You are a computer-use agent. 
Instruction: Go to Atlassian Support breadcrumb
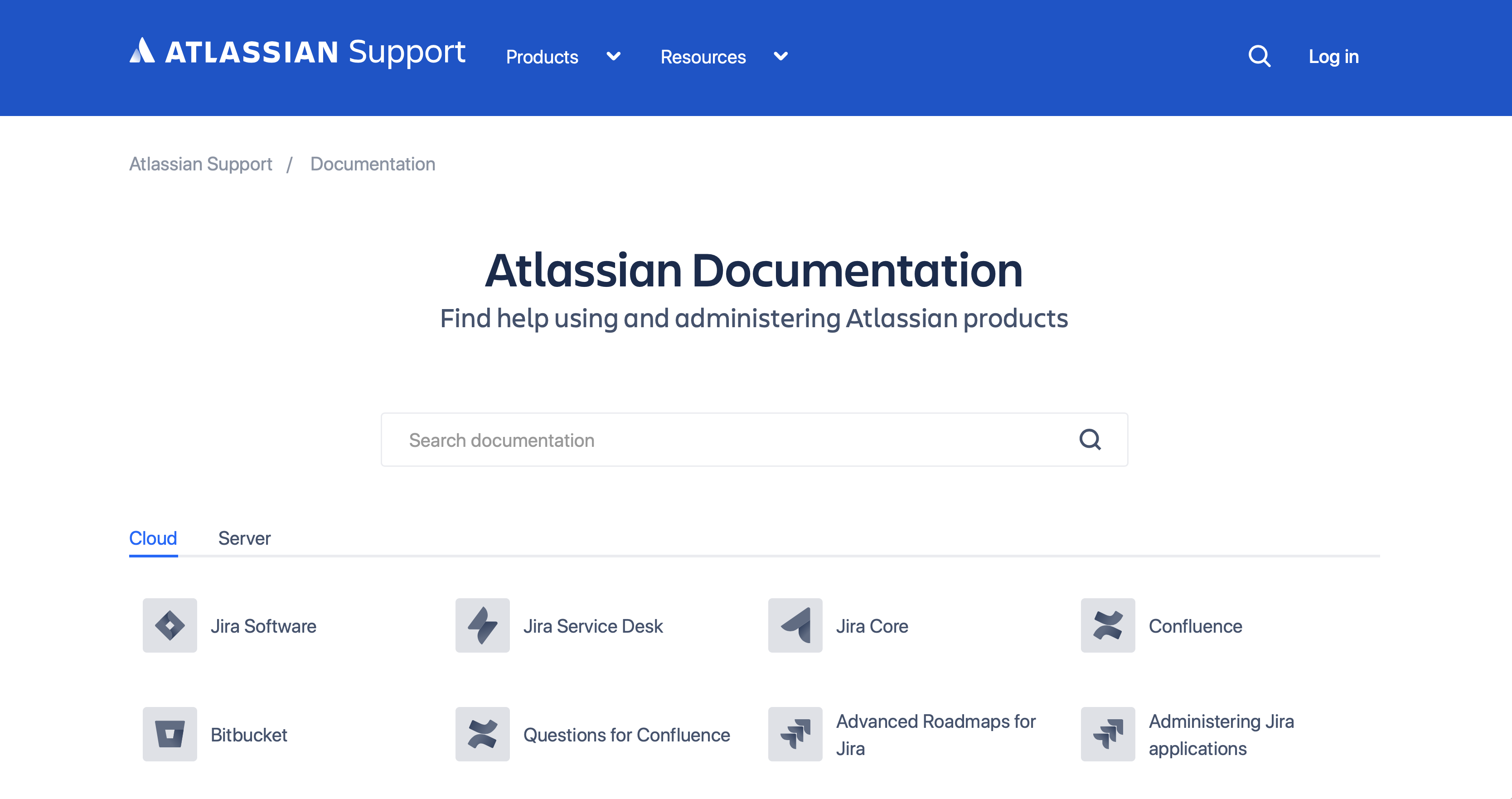coord(201,164)
